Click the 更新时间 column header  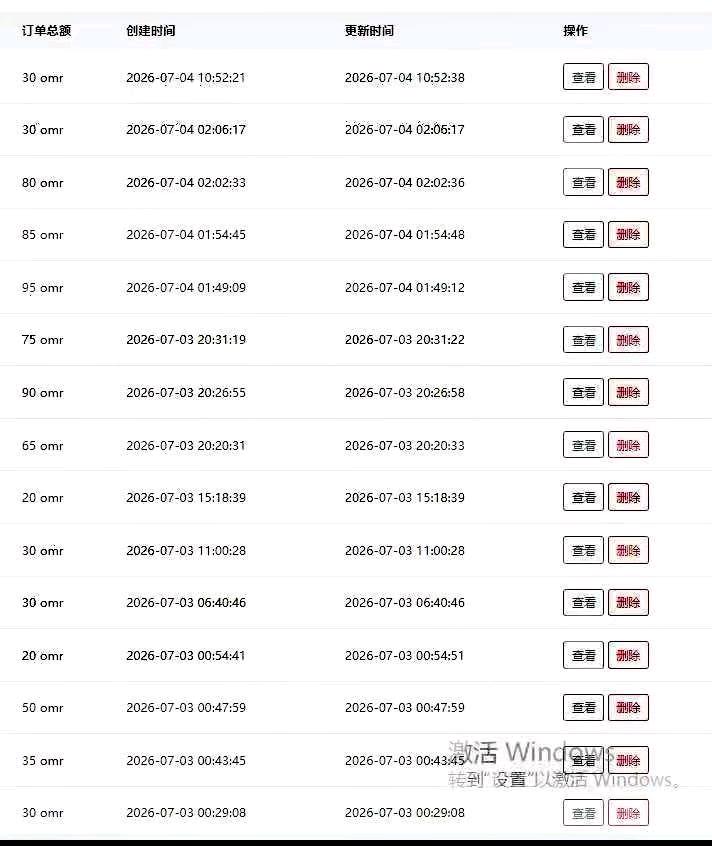tap(369, 31)
